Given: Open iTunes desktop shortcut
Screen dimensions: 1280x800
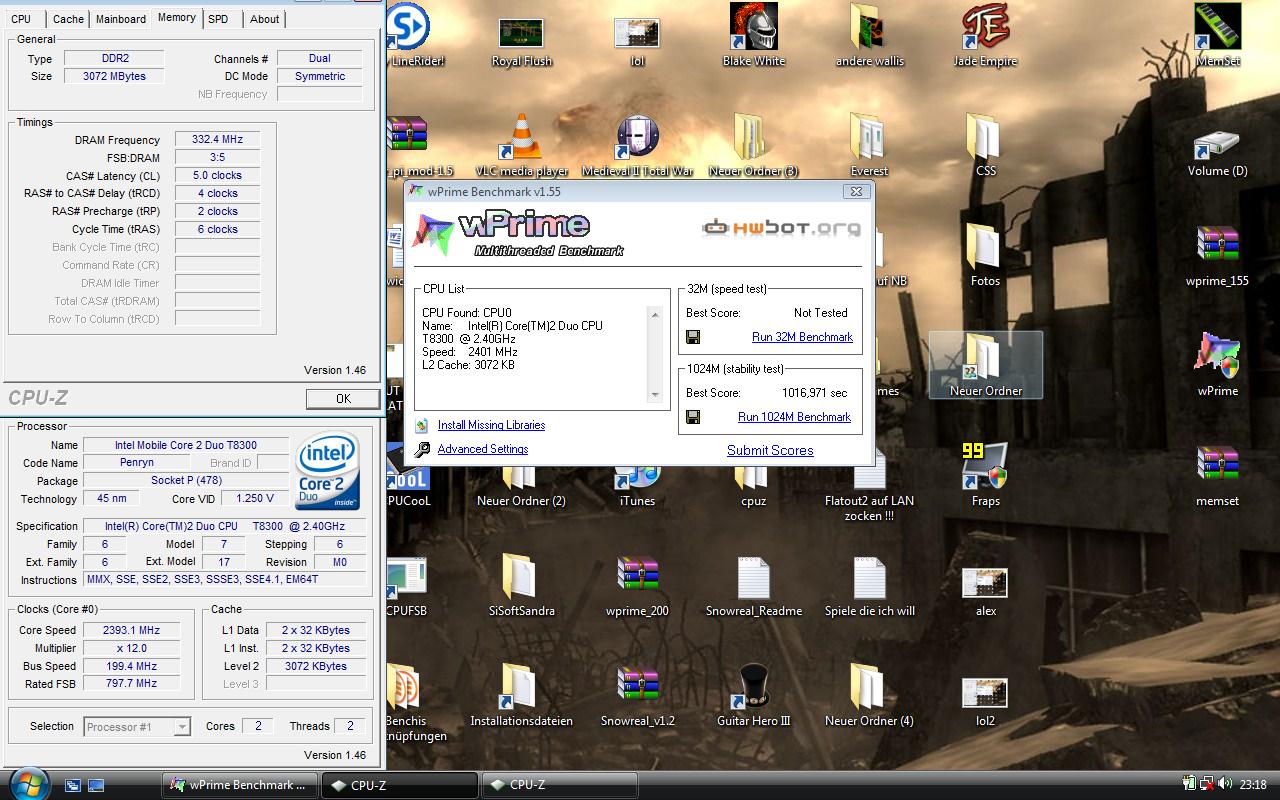Looking at the screenshot, I should click(x=637, y=485).
